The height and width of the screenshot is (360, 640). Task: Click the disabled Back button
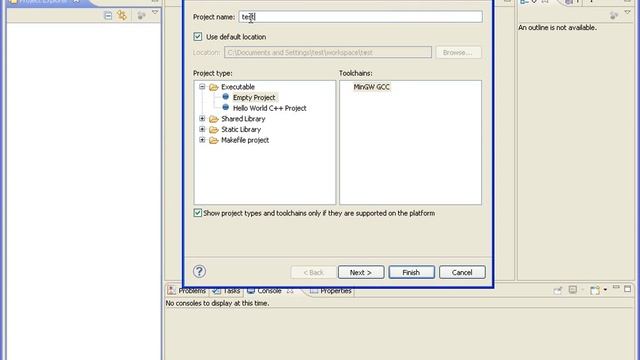click(x=313, y=272)
